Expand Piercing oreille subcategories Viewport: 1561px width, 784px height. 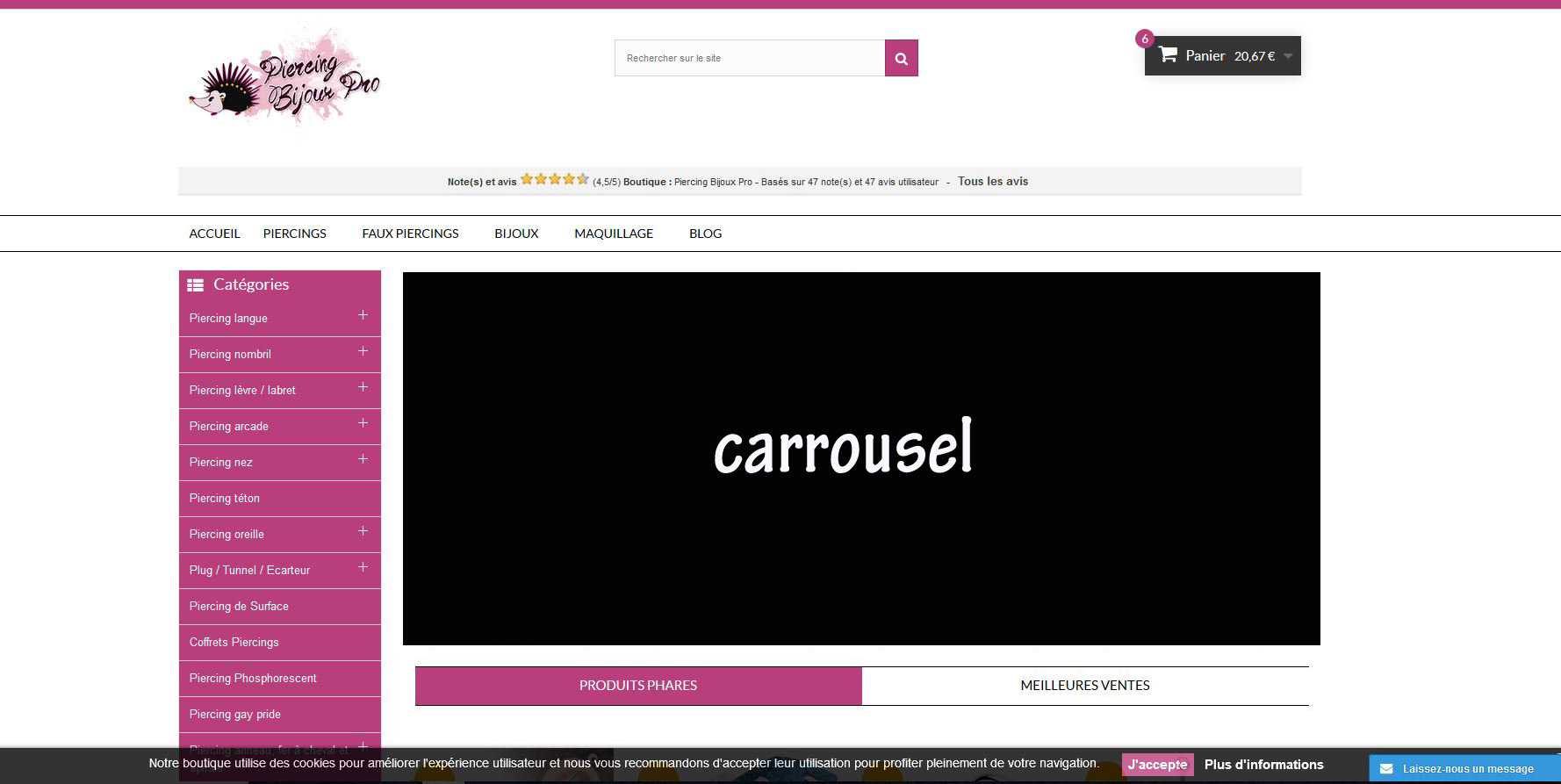(x=363, y=531)
